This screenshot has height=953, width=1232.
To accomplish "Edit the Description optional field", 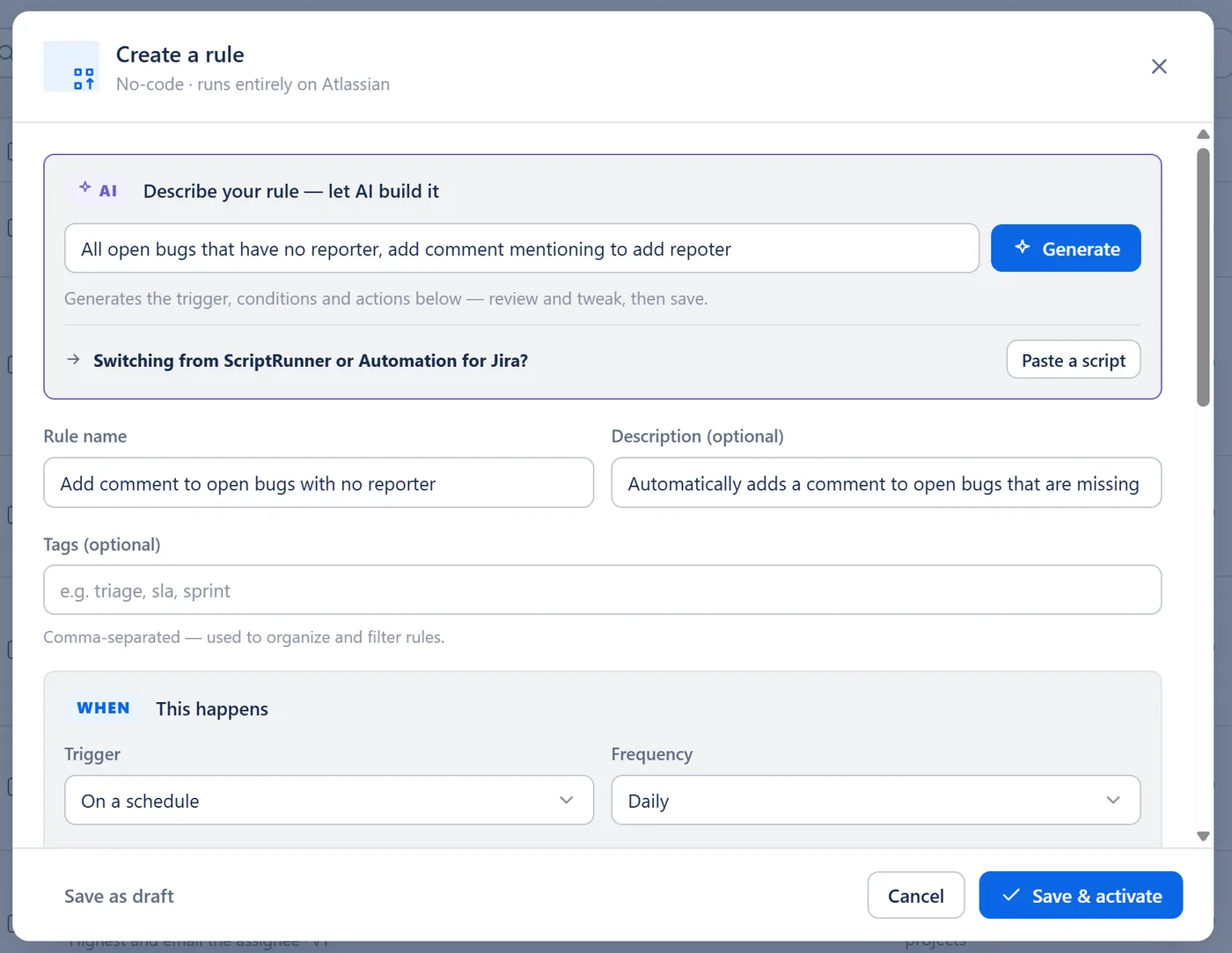I will pos(886,483).
